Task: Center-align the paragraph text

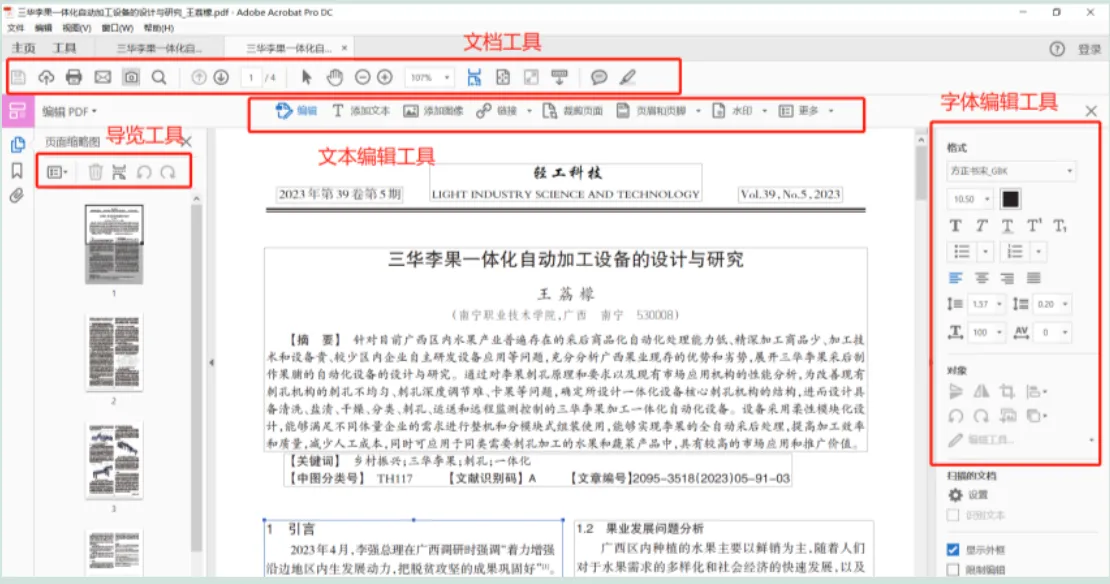Action: tap(981, 278)
